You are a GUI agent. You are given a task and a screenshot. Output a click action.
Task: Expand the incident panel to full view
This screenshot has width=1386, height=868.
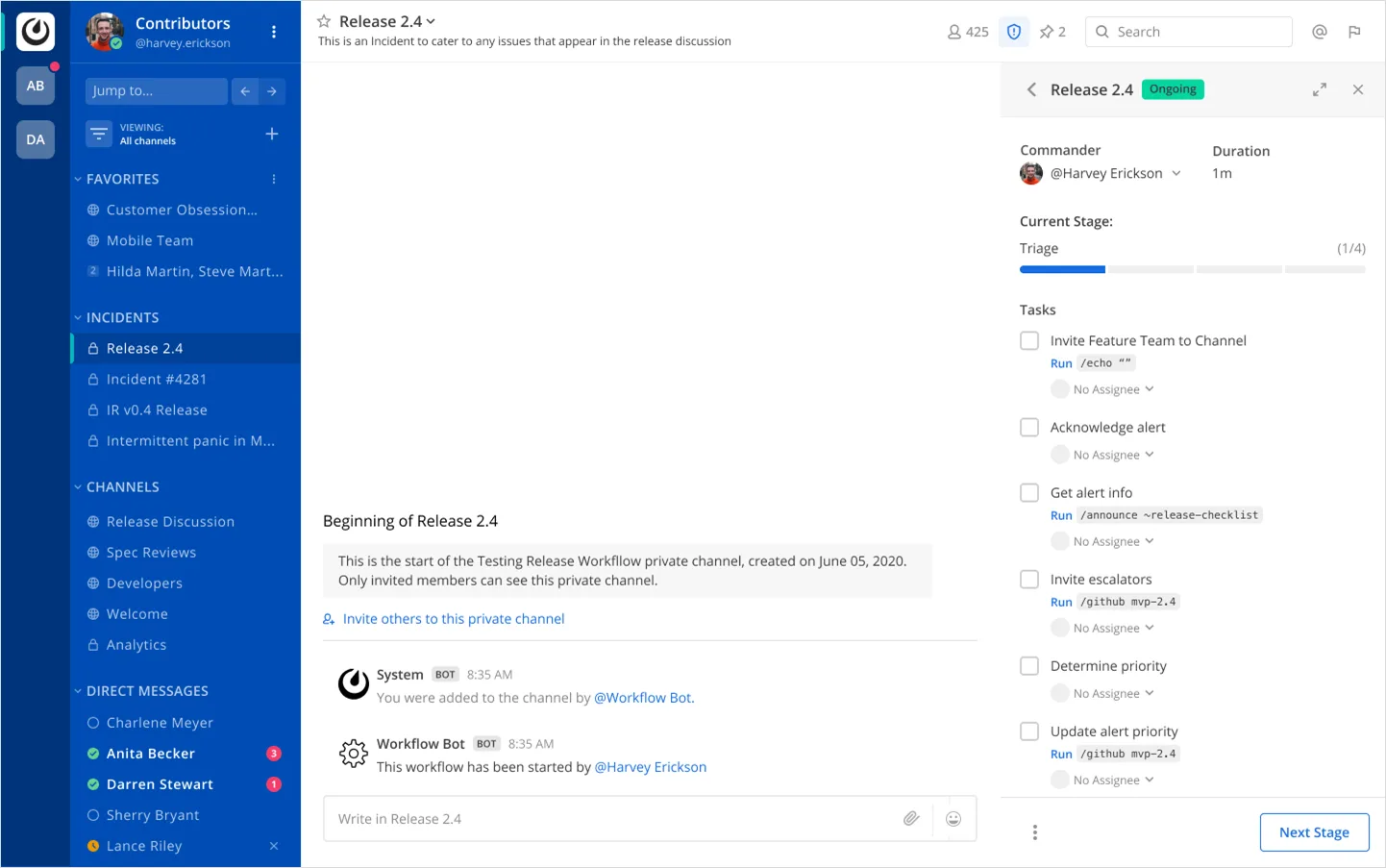tap(1320, 89)
